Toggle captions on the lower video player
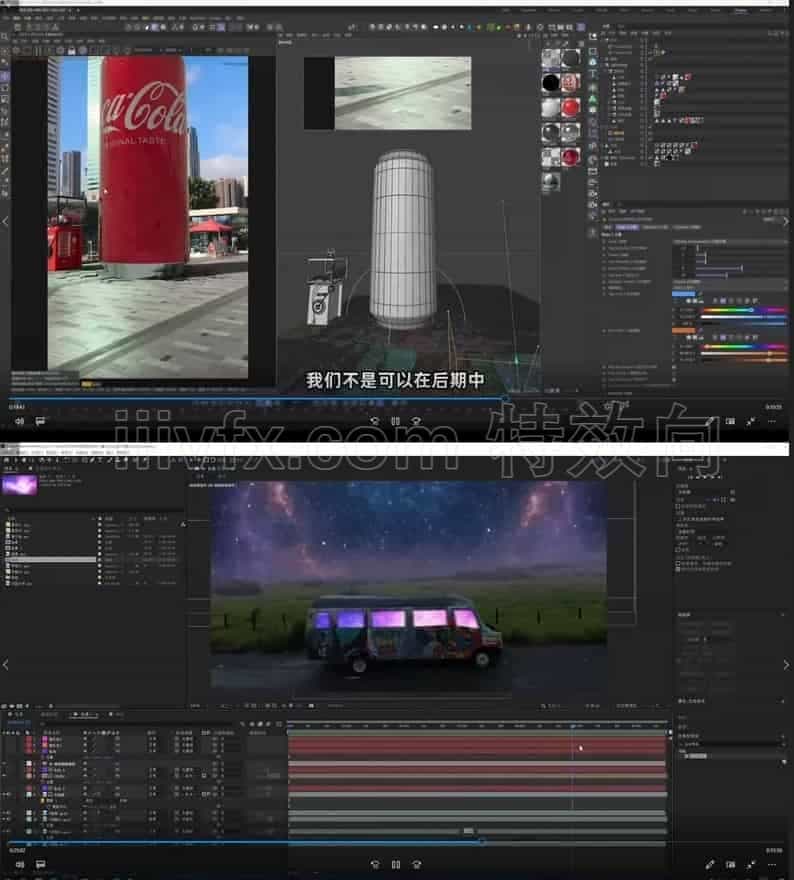The height and width of the screenshot is (880, 794). point(40,864)
